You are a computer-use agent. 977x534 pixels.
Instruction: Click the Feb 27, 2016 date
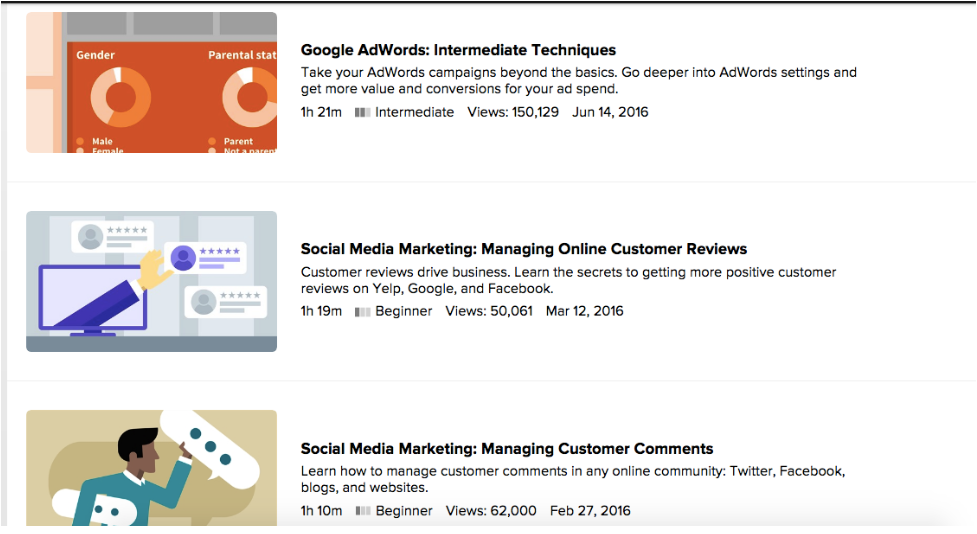tap(590, 510)
